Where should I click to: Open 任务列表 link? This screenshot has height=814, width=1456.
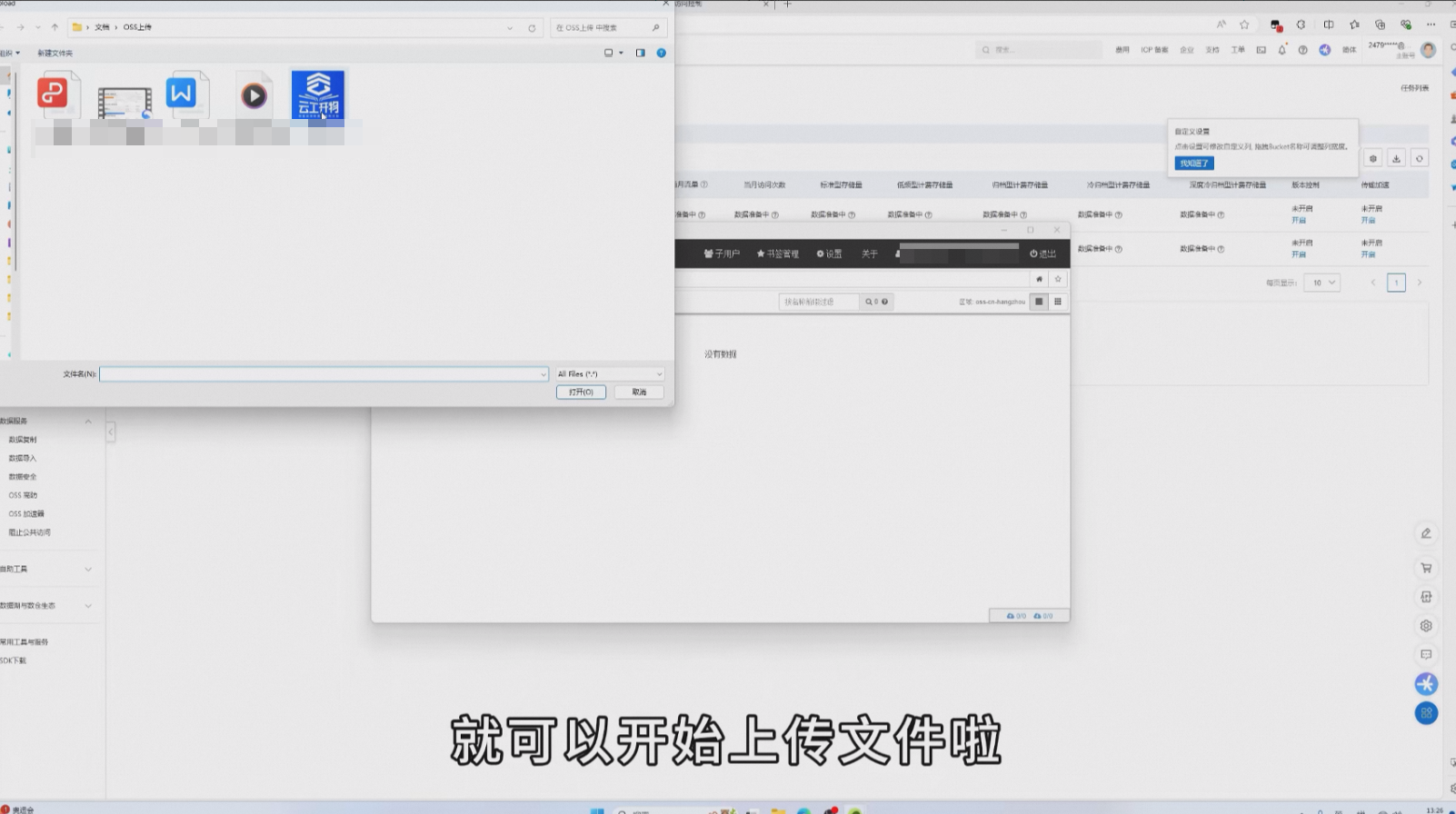(1414, 88)
